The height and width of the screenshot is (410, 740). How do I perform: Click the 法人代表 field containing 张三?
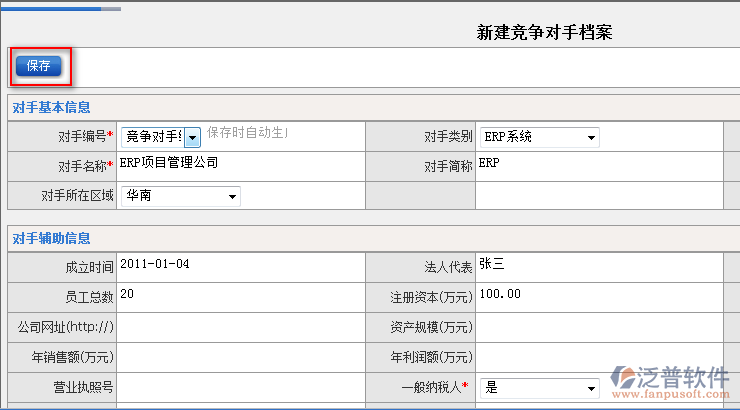click(598, 266)
